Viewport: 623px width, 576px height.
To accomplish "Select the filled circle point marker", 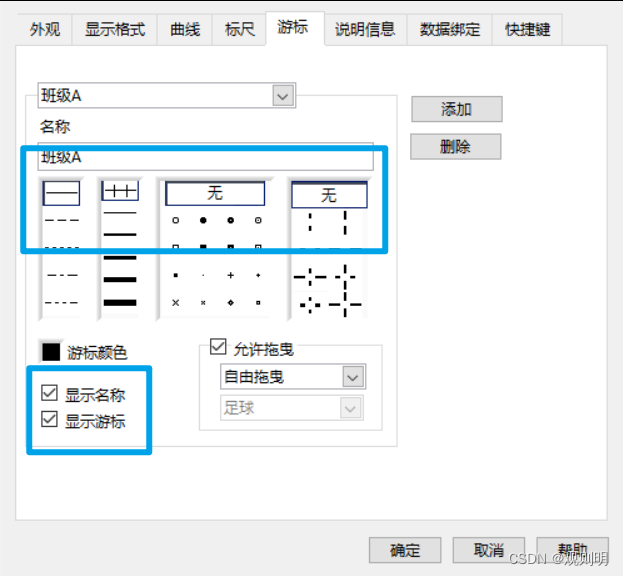I will pyautogui.click(x=203, y=220).
